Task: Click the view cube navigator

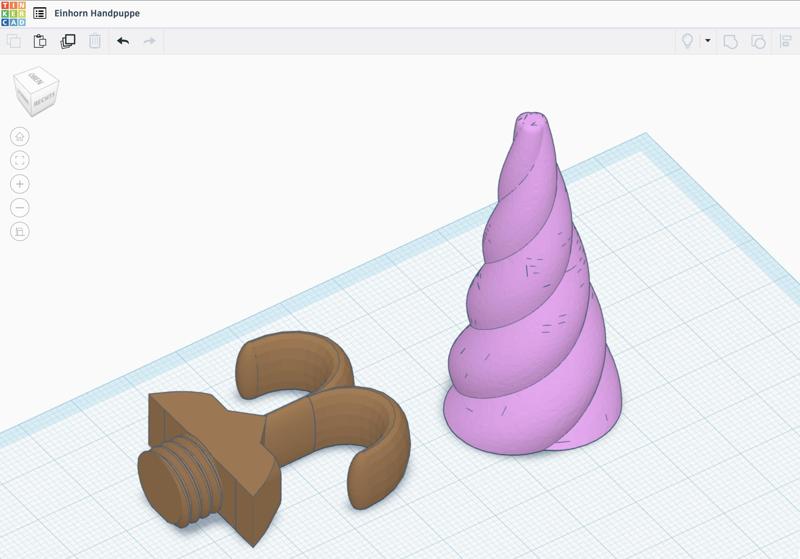Action: (36, 92)
